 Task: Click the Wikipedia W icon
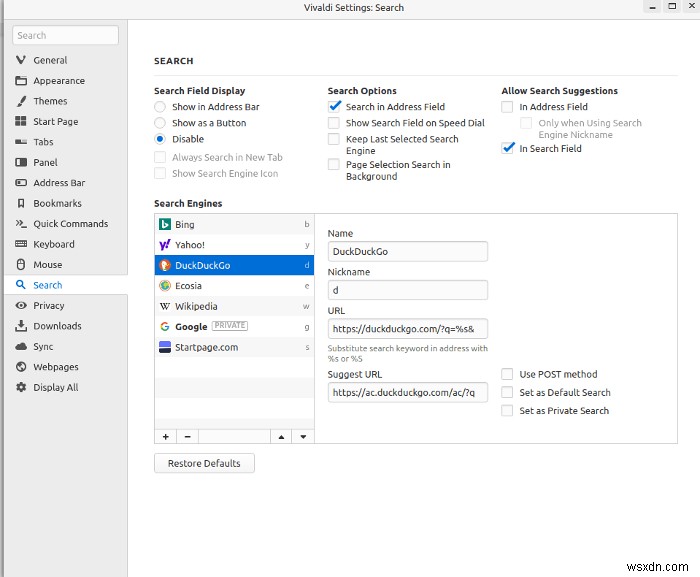165,306
